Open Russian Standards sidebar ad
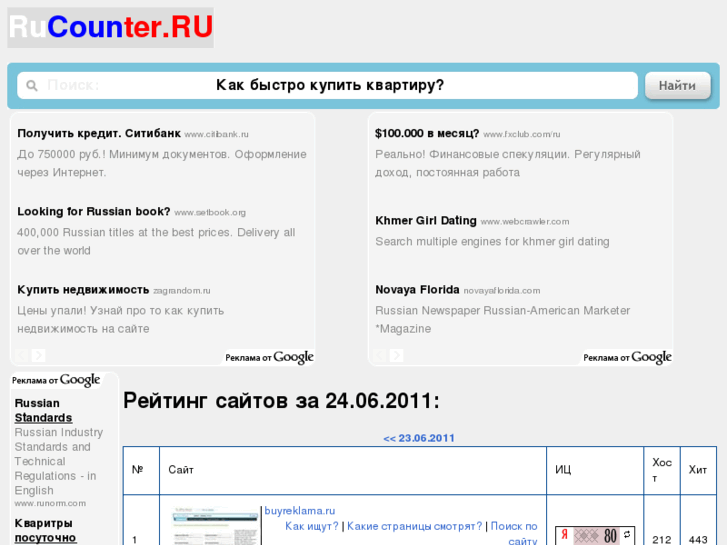The height and width of the screenshot is (545, 727). point(43,410)
